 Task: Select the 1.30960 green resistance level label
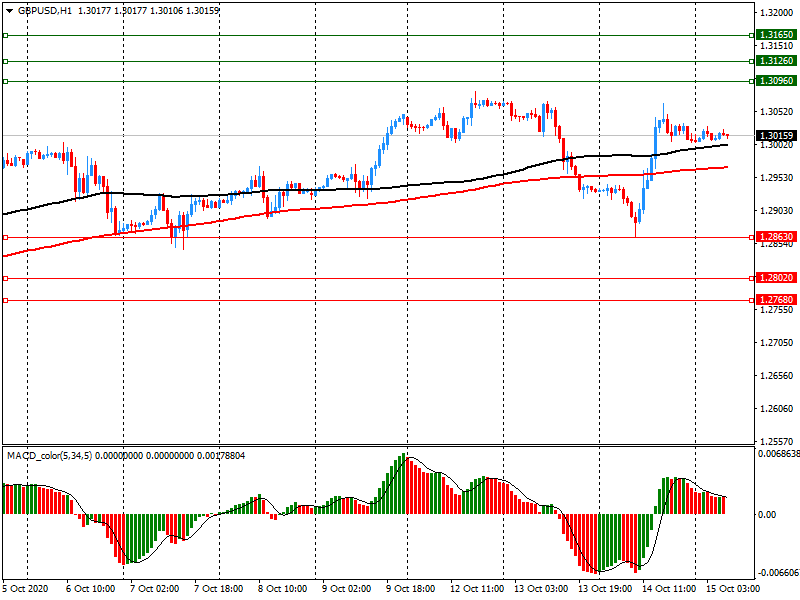[x=776, y=81]
